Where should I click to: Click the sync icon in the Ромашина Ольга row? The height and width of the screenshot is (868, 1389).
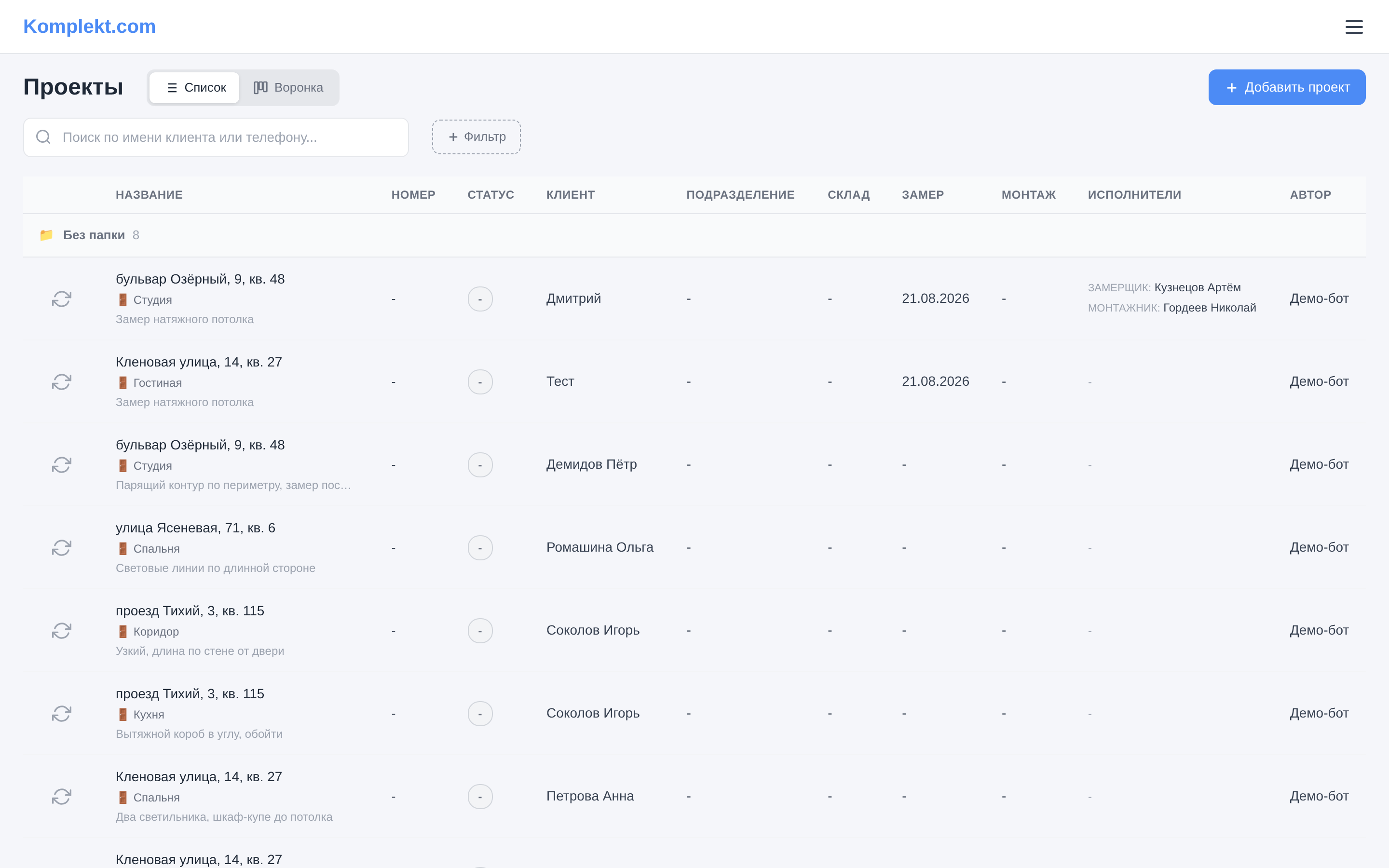61,548
